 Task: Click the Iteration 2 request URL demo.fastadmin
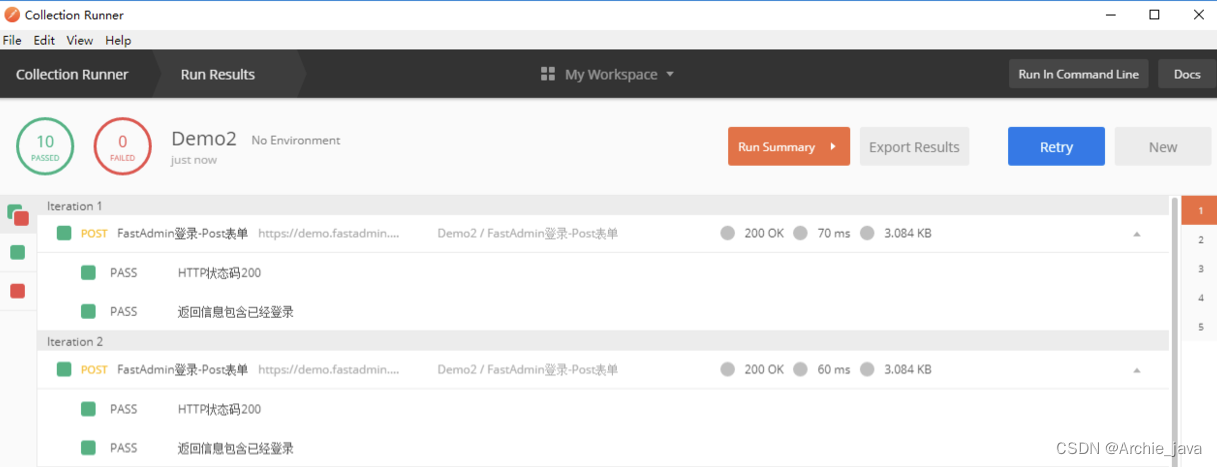tap(329, 369)
